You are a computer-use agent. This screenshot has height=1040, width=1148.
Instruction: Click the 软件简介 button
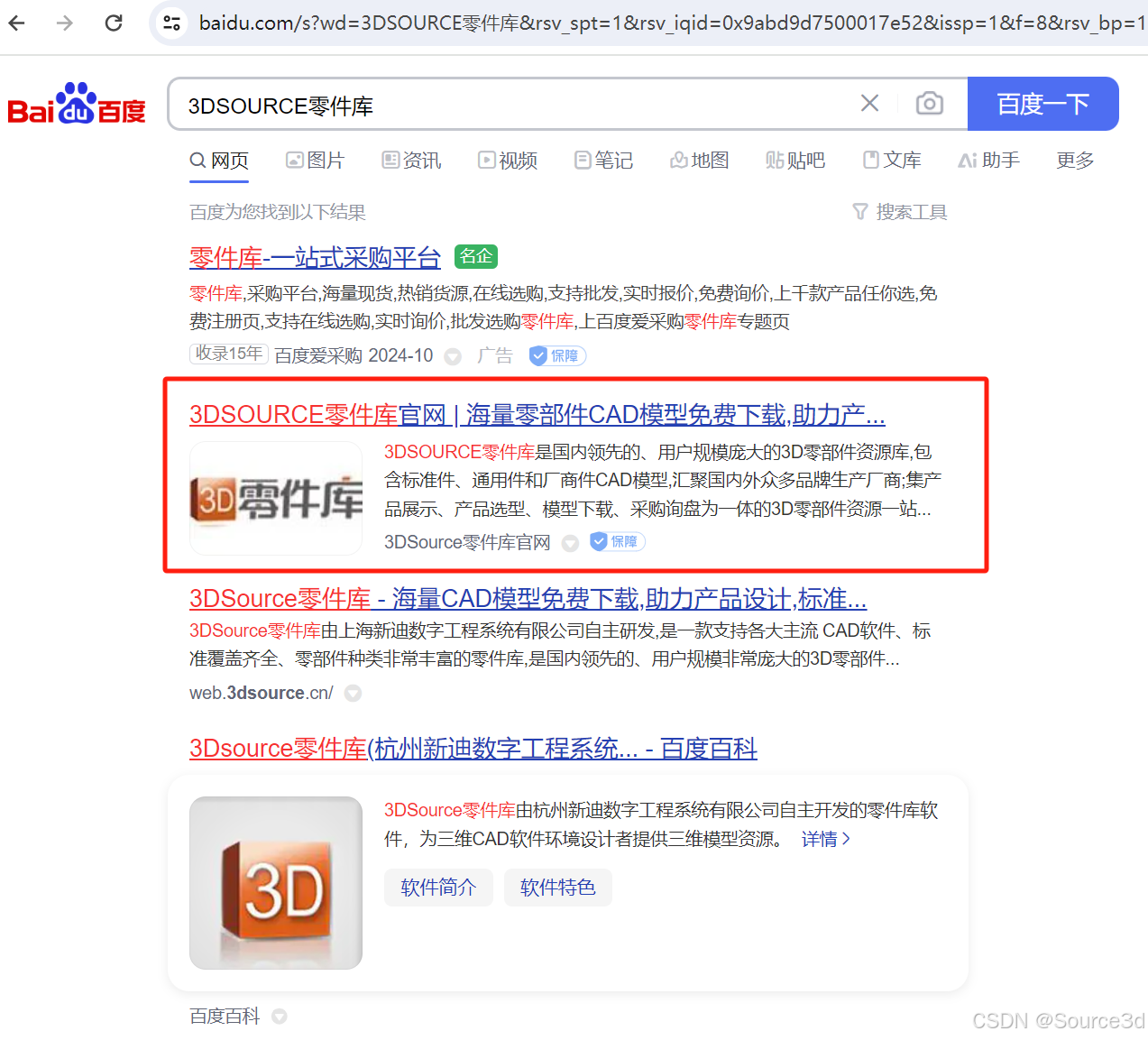pos(438,888)
